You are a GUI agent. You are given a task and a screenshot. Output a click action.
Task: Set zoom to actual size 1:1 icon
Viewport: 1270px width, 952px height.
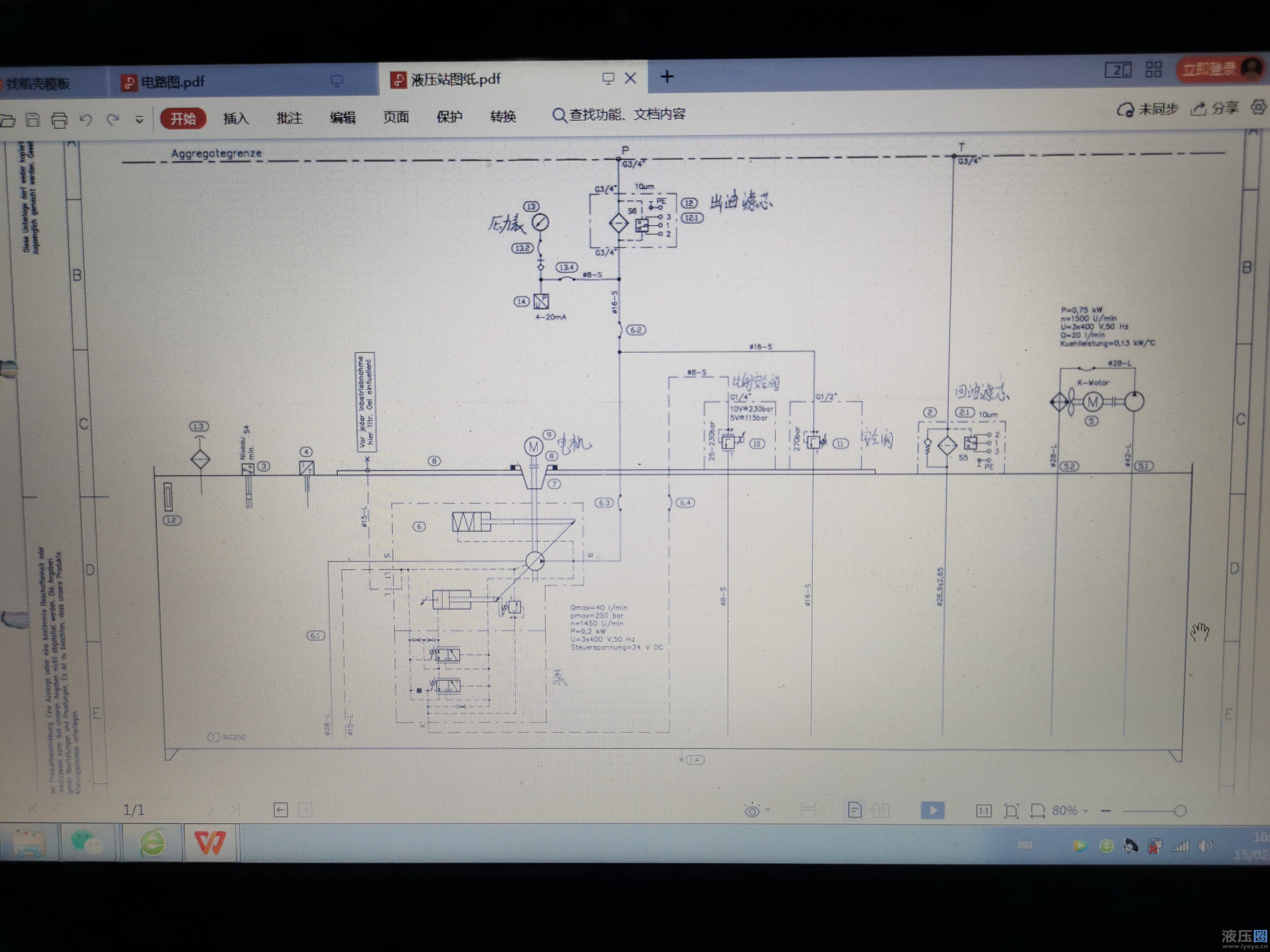[983, 811]
